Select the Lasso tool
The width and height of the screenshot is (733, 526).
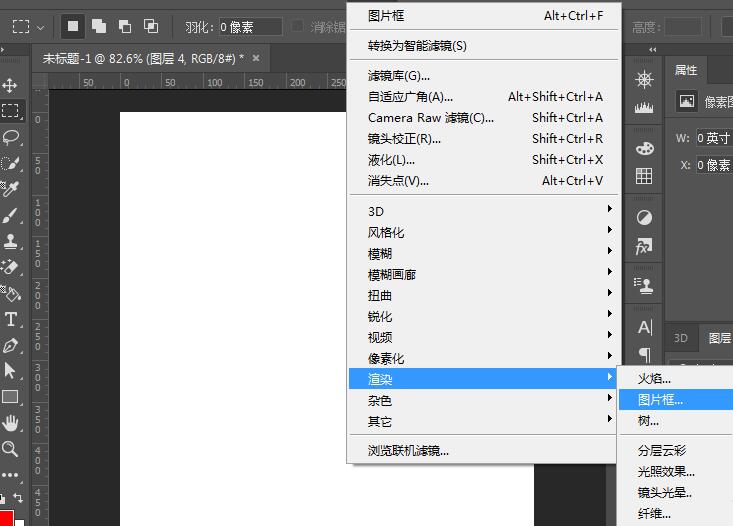tap(11, 137)
